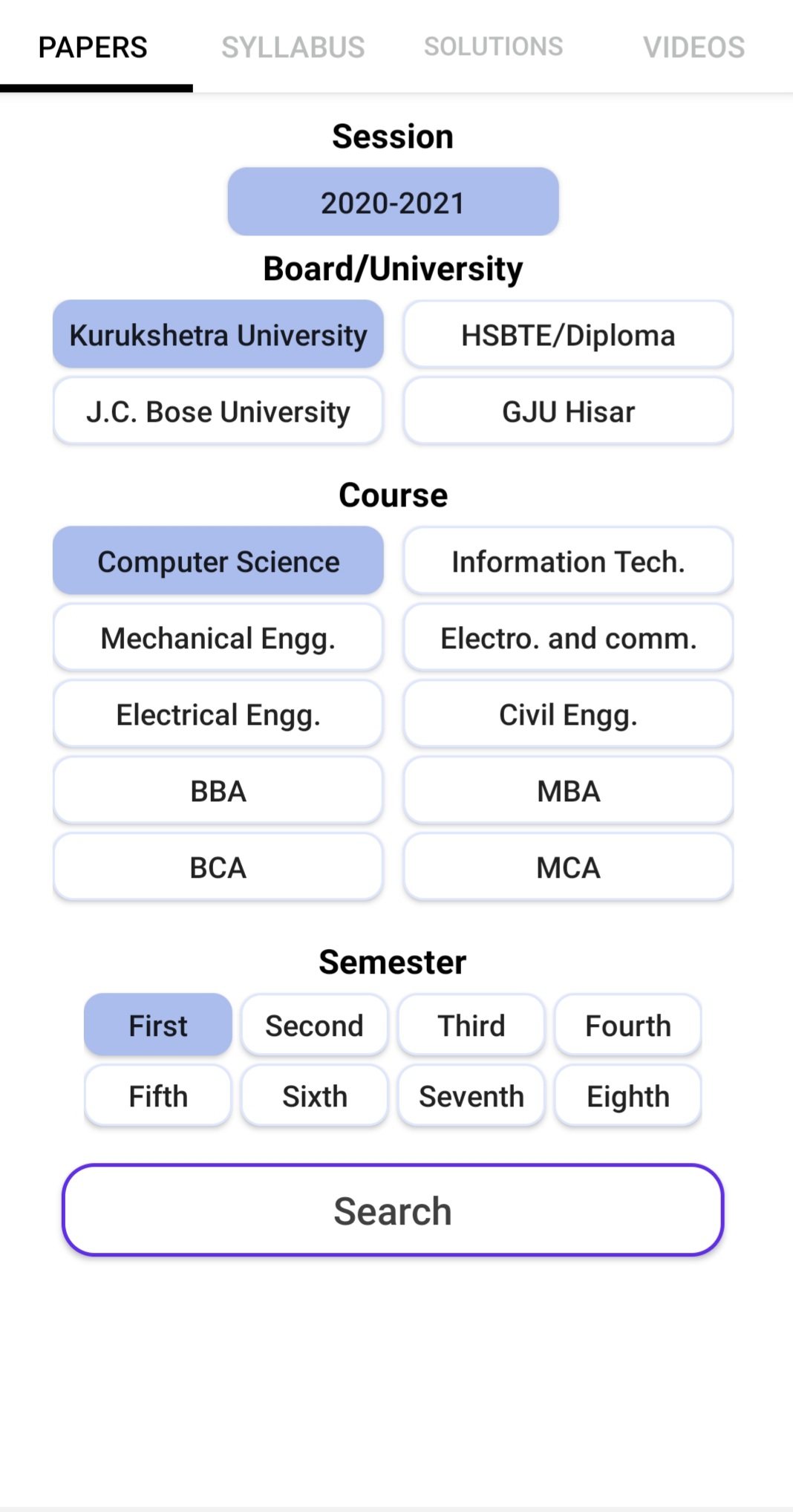Screen dimensions: 793x1512
Task: Pick GJU Hisar as university
Action: [568, 411]
